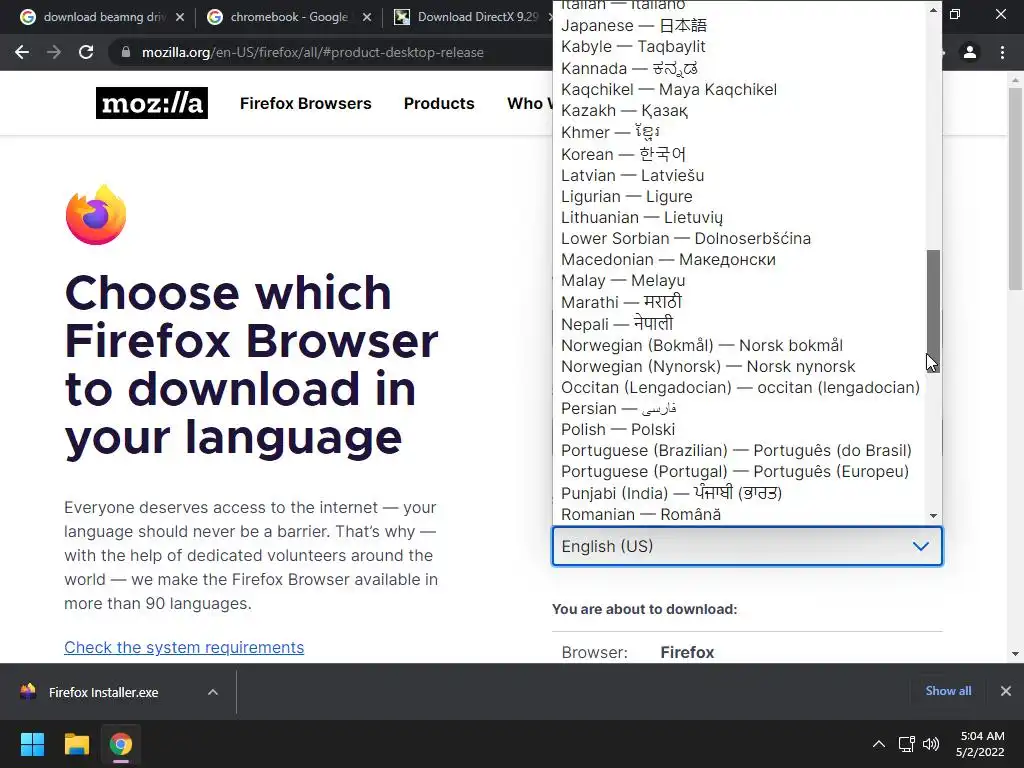The height and width of the screenshot is (768, 1024).
Task: Open Chrome's three-dot menu
Action: tap(1002, 52)
